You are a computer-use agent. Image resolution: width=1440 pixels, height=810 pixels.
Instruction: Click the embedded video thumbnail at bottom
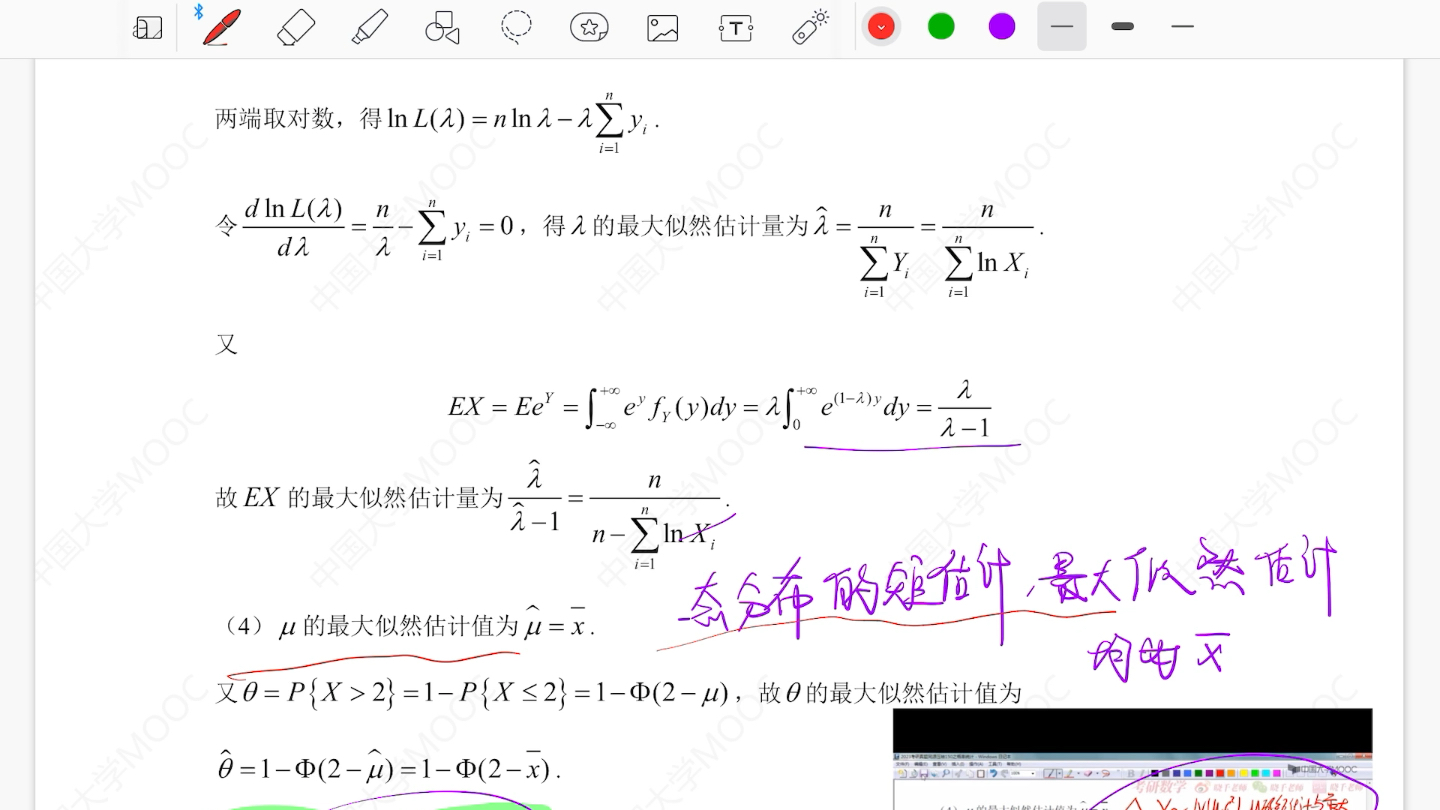[x=1132, y=759]
